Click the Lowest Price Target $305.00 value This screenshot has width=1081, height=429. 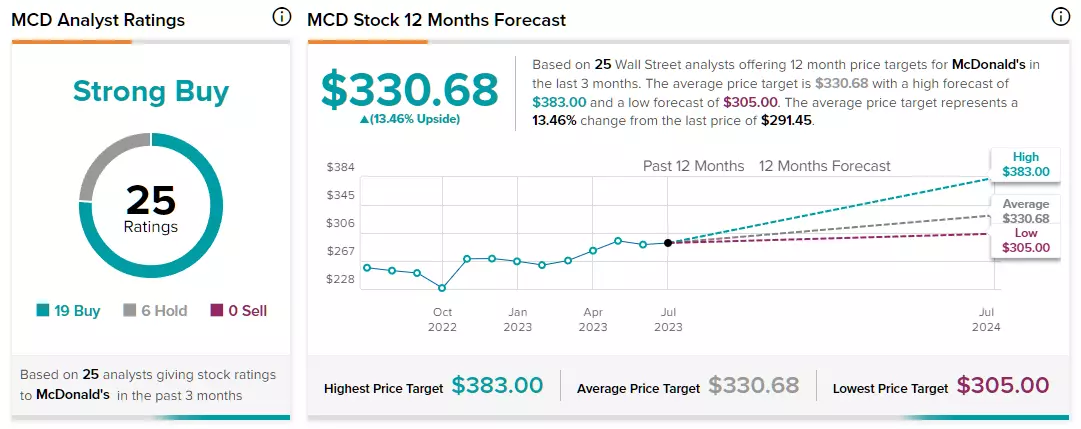1003,386
